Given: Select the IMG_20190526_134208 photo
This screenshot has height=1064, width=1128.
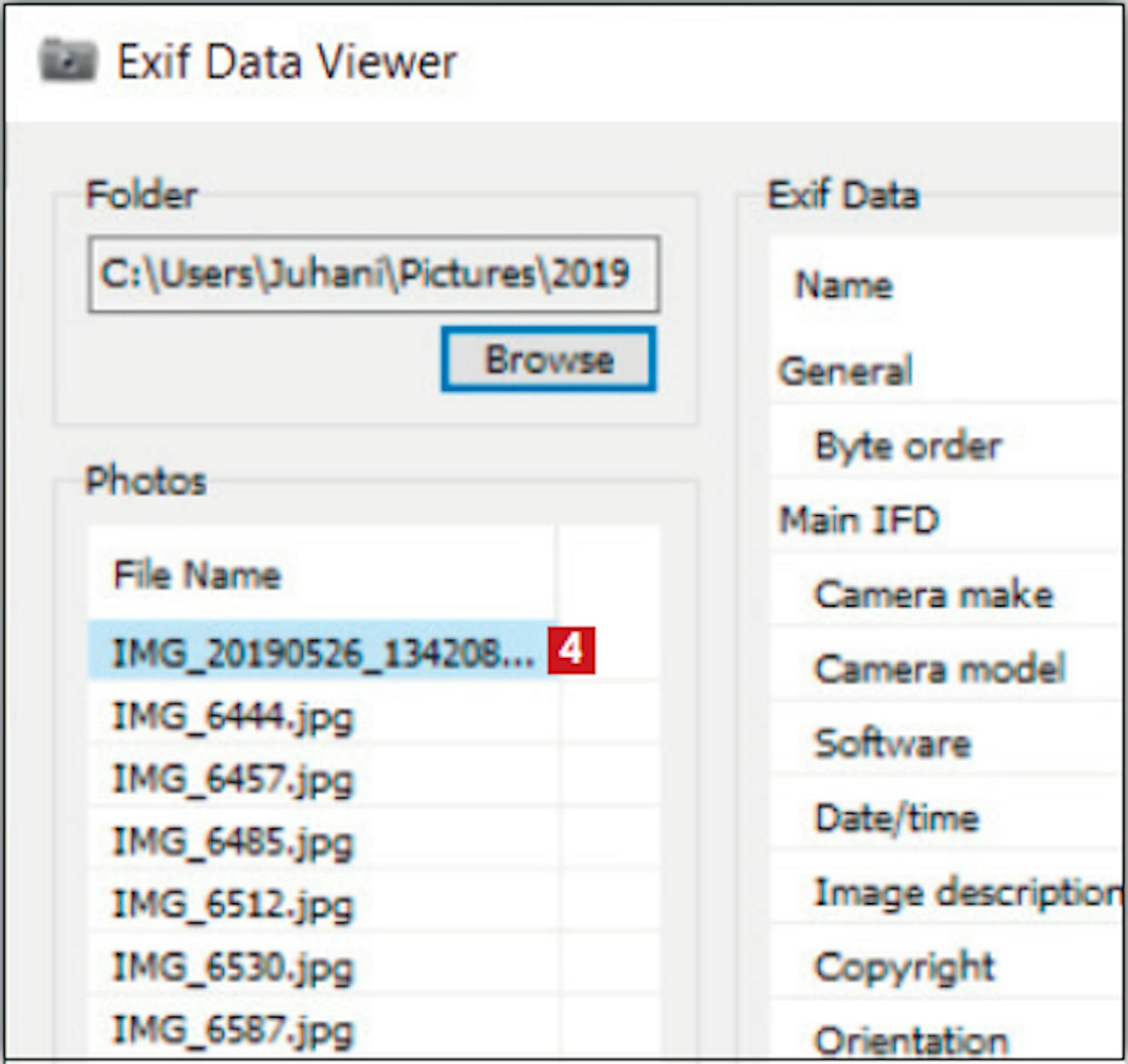Looking at the screenshot, I should tap(322, 652).
